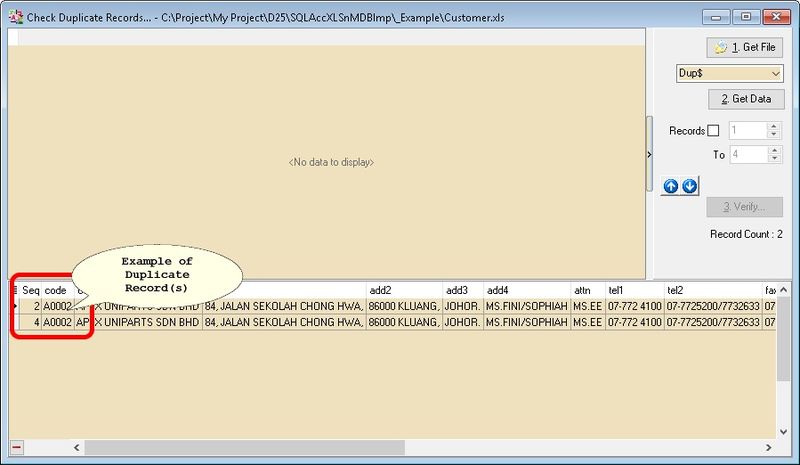The width and height of the screenshot is (800, 465).
Task: Click the Records start number field
Action: (745, 130)
